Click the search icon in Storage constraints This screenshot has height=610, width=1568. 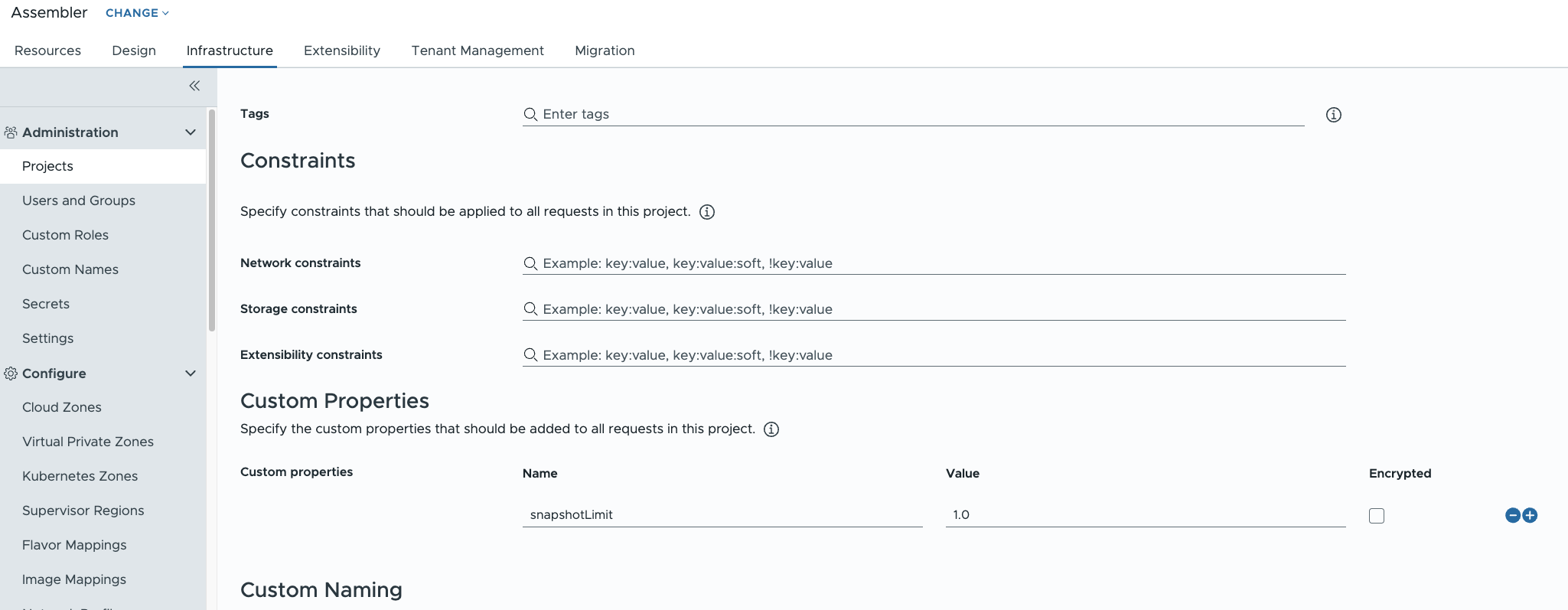(530, 309)
